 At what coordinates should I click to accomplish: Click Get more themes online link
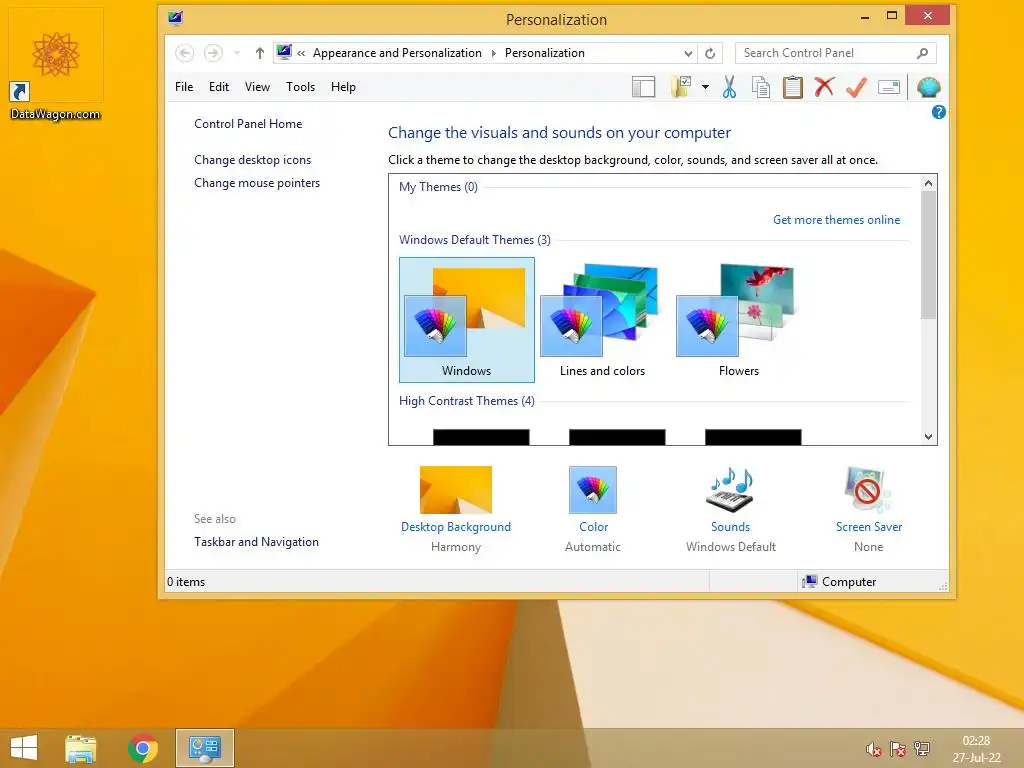point(837,220)
